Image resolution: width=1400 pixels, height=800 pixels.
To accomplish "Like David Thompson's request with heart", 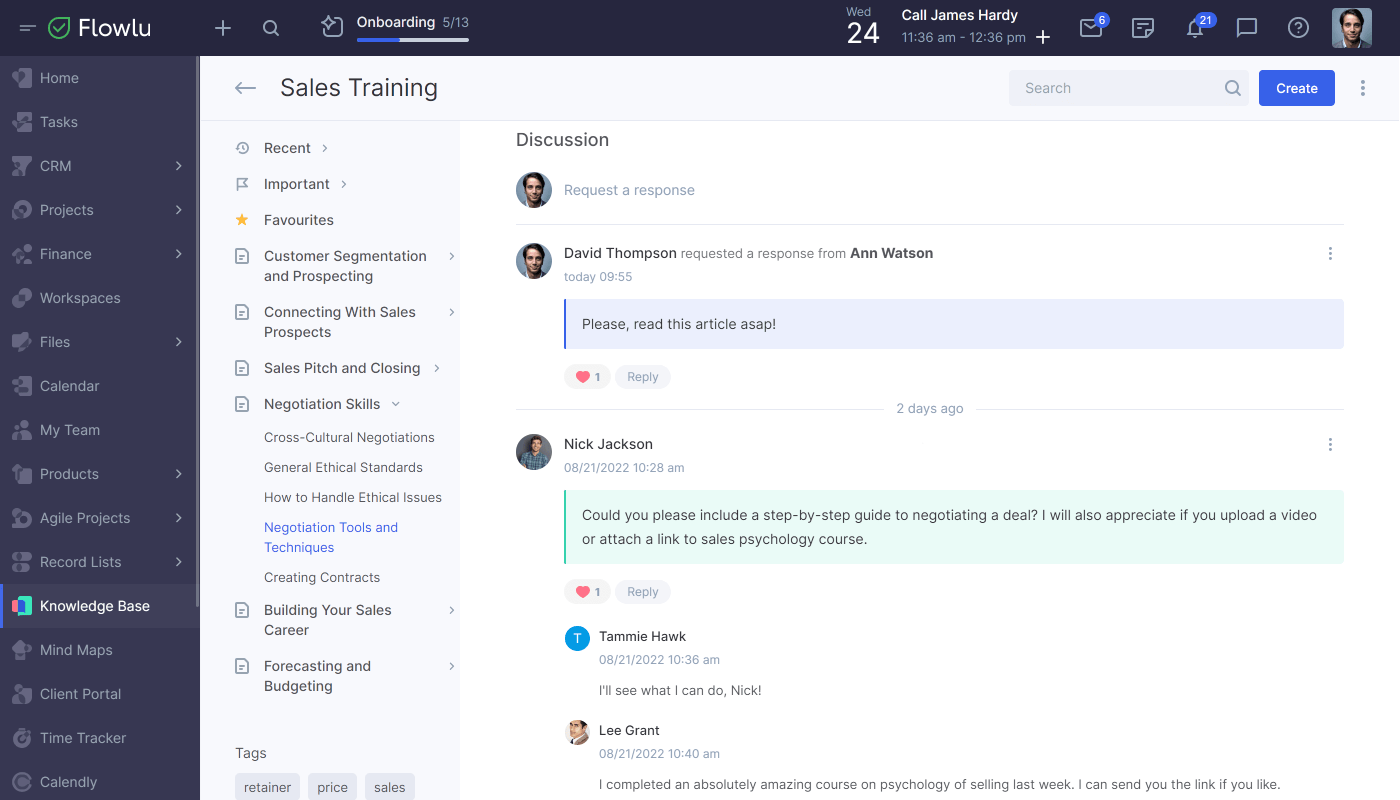I will point(587,377).
